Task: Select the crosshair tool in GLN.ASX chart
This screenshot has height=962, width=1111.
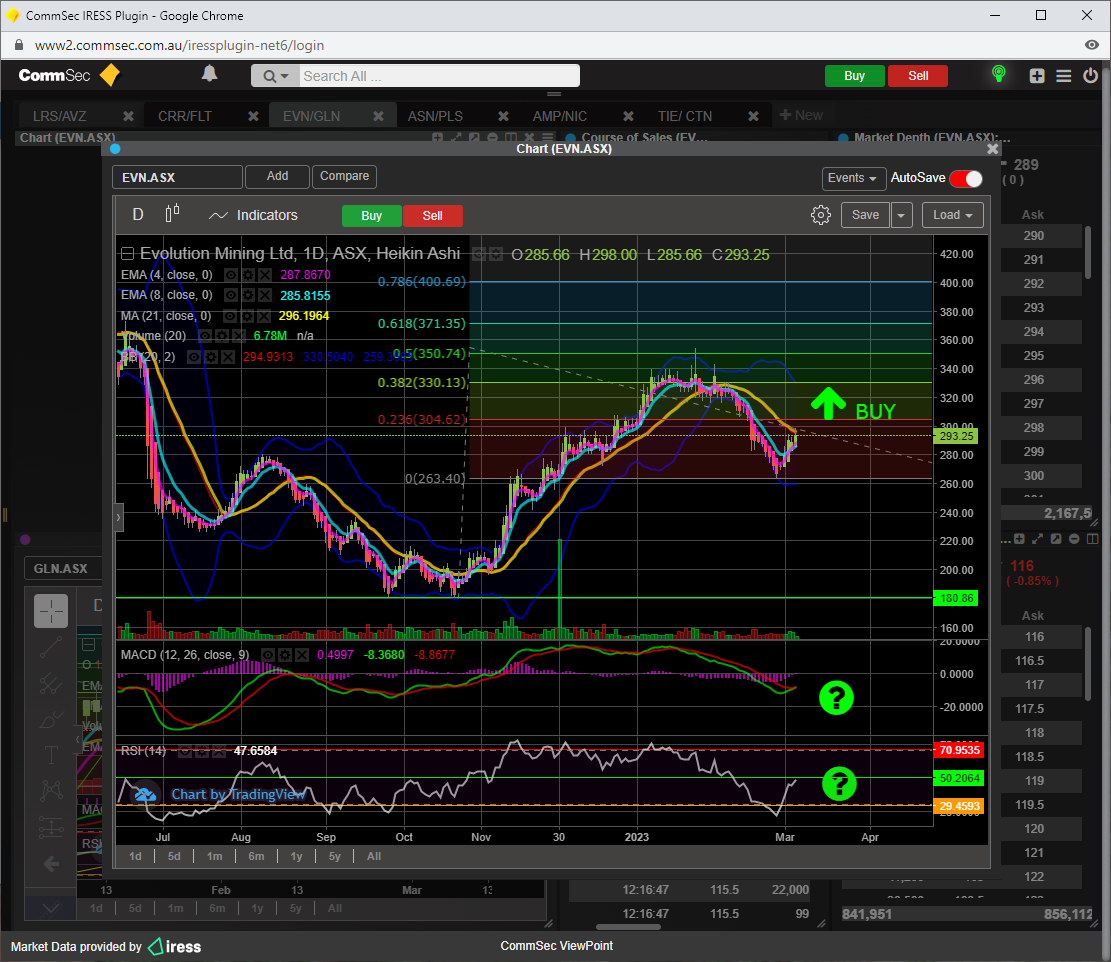Action: click(51, 611)
